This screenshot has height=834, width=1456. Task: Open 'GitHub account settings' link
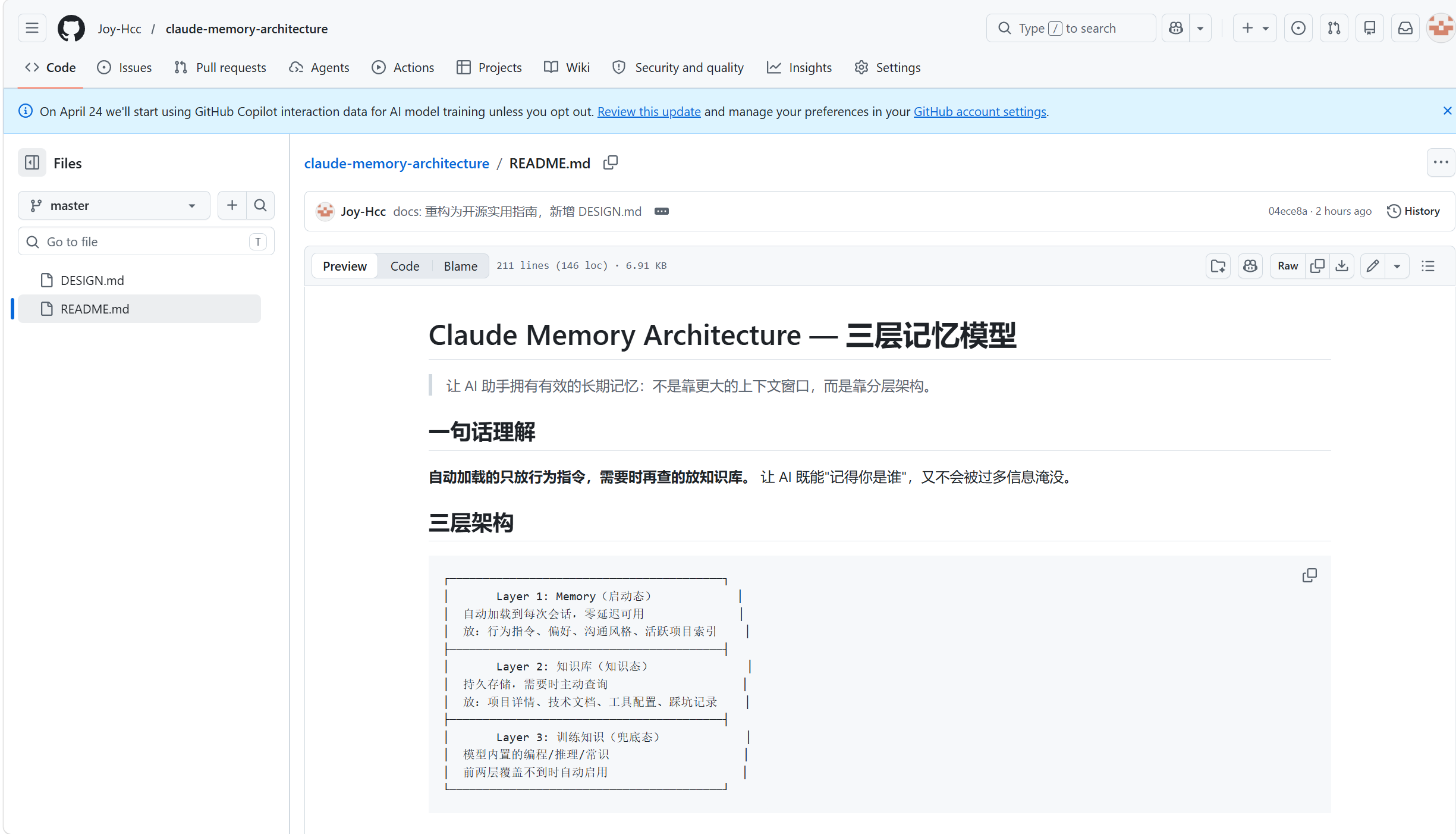(x=980, y=111)
